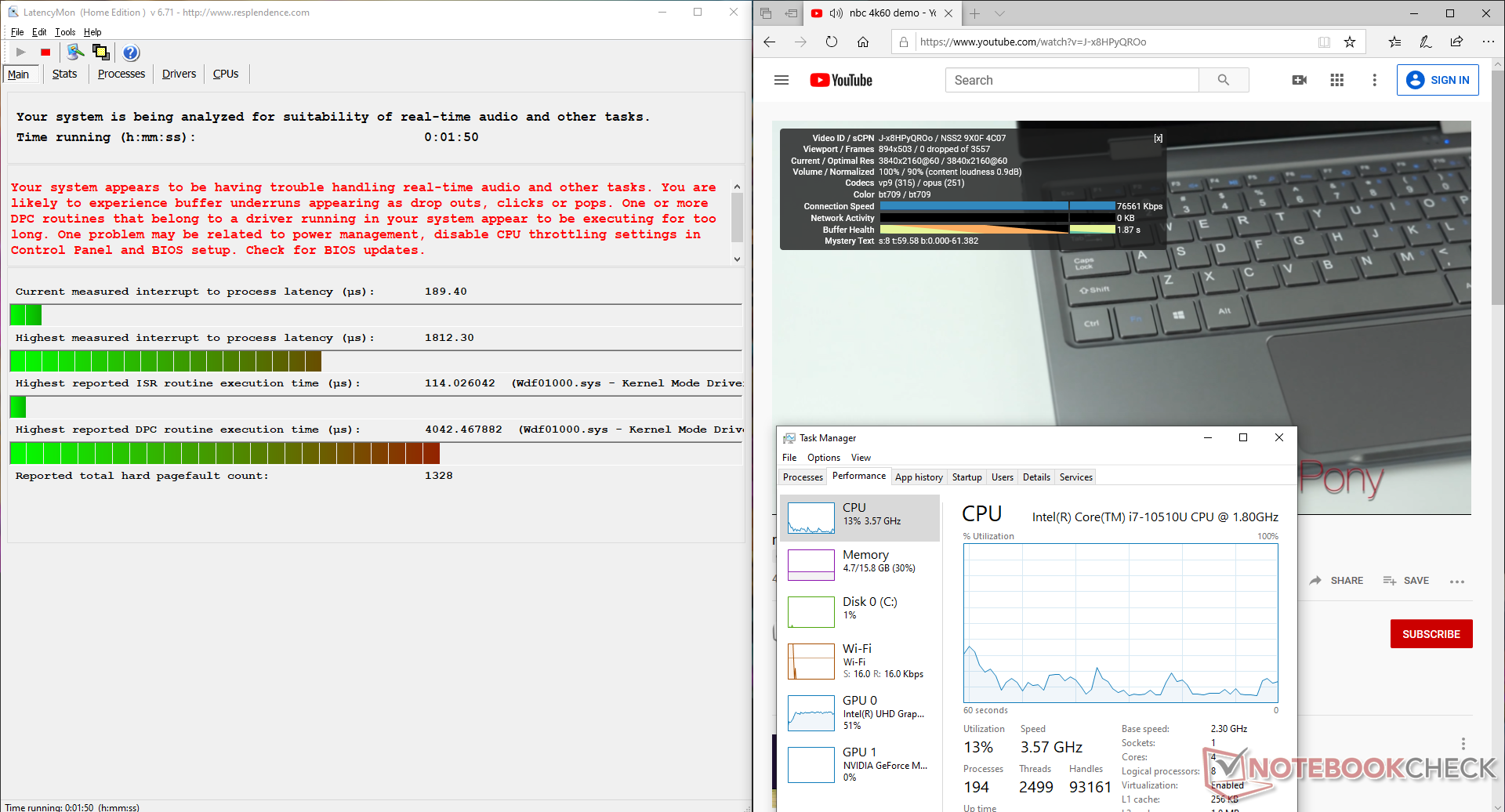Stop LatencyMon monitoring with red square button

[45, 53]
